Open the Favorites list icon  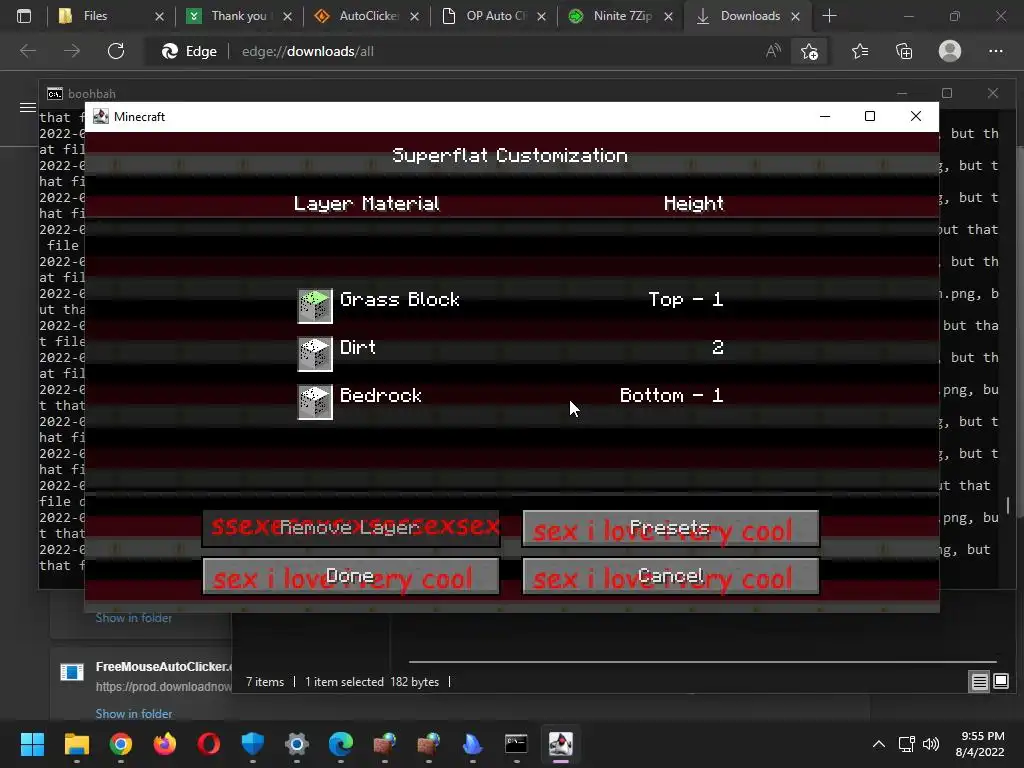(x=859, y=51)
